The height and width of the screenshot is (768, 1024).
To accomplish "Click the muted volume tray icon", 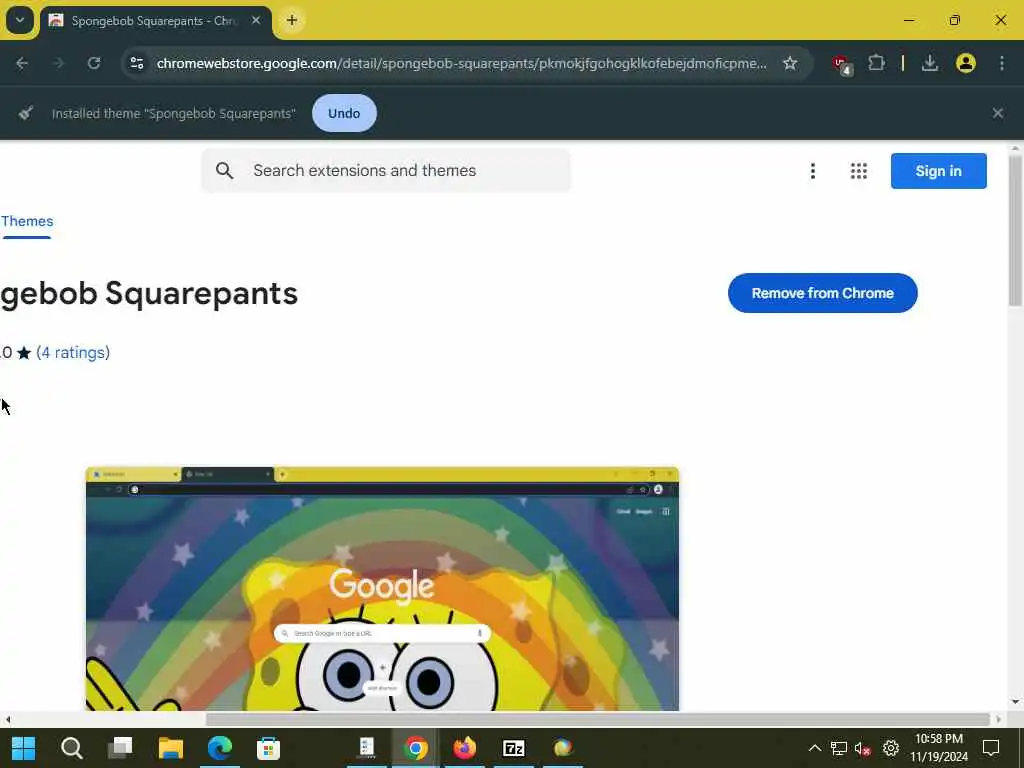I will click(x=863, y=748).
